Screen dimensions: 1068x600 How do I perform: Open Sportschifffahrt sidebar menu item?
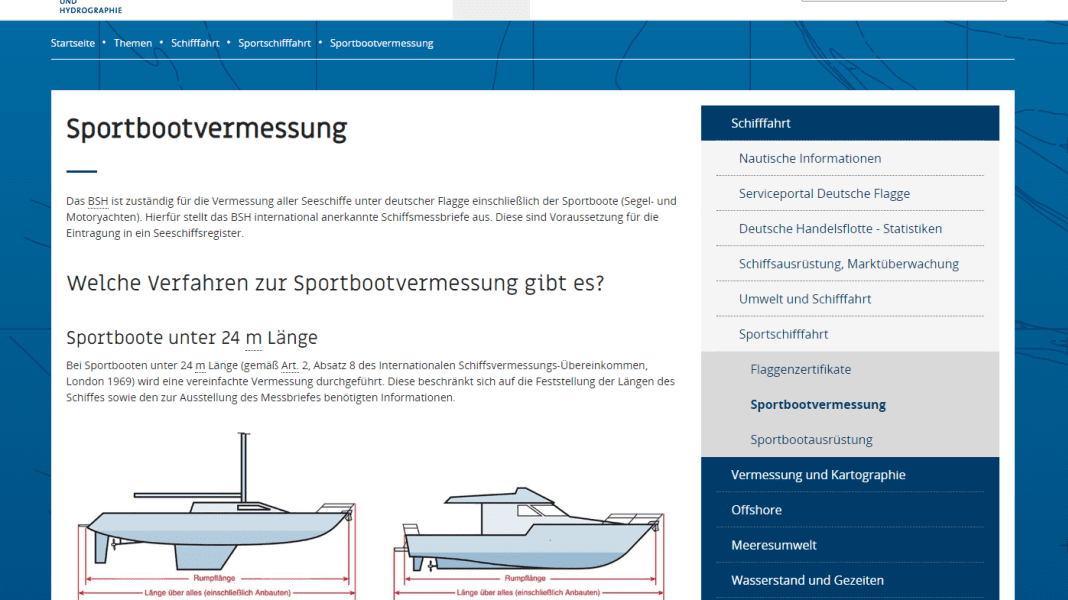pos(783,334)
